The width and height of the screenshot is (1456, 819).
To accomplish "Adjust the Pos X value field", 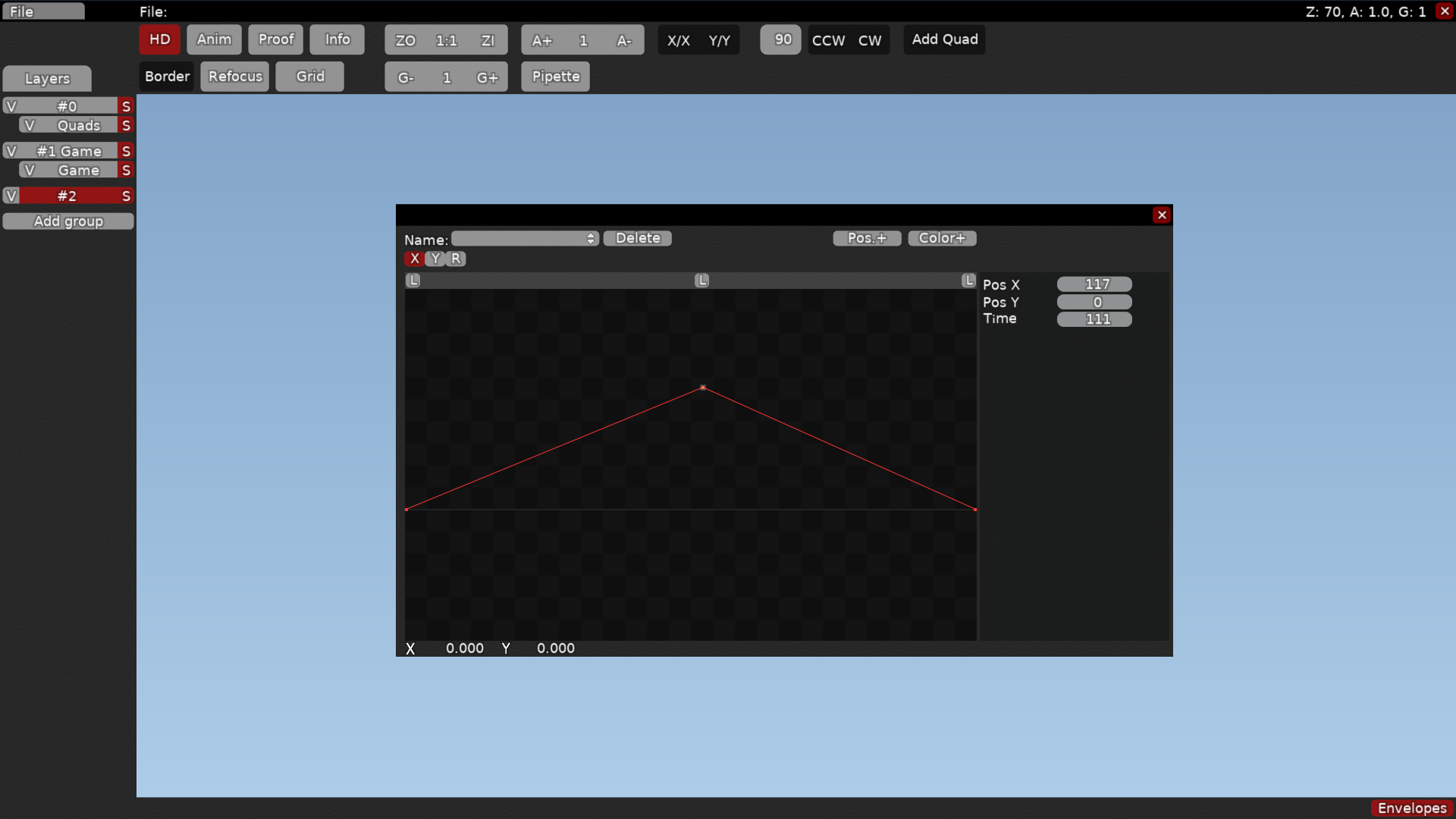I will [1094, 284].
